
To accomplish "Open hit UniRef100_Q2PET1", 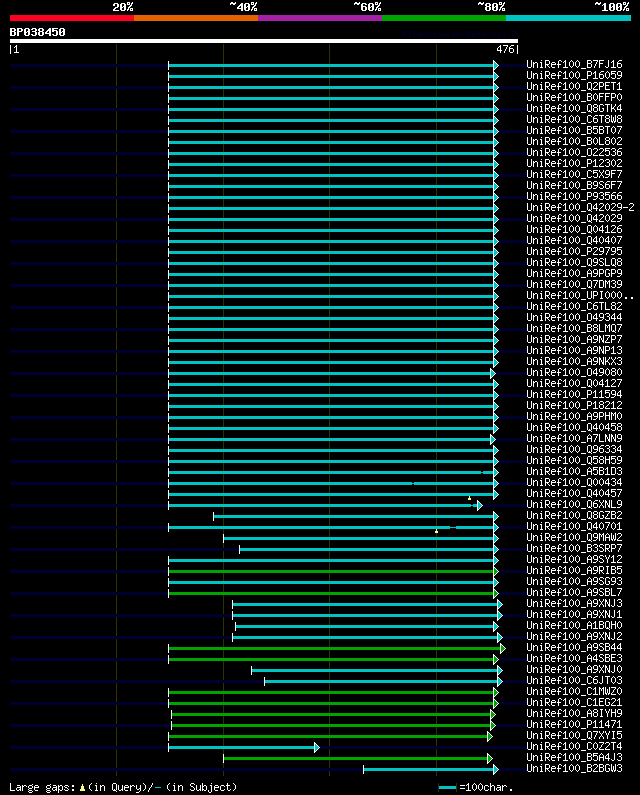I will (574, 86).
